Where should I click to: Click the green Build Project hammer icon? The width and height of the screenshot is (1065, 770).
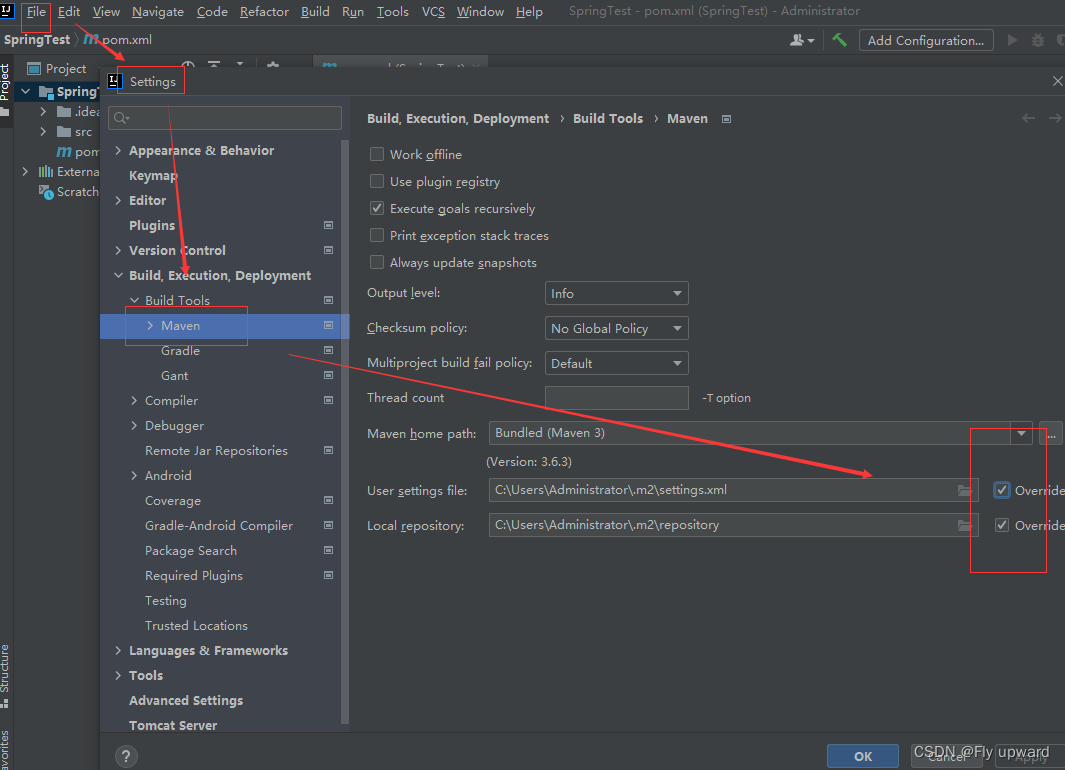click(x=840, y=41)
